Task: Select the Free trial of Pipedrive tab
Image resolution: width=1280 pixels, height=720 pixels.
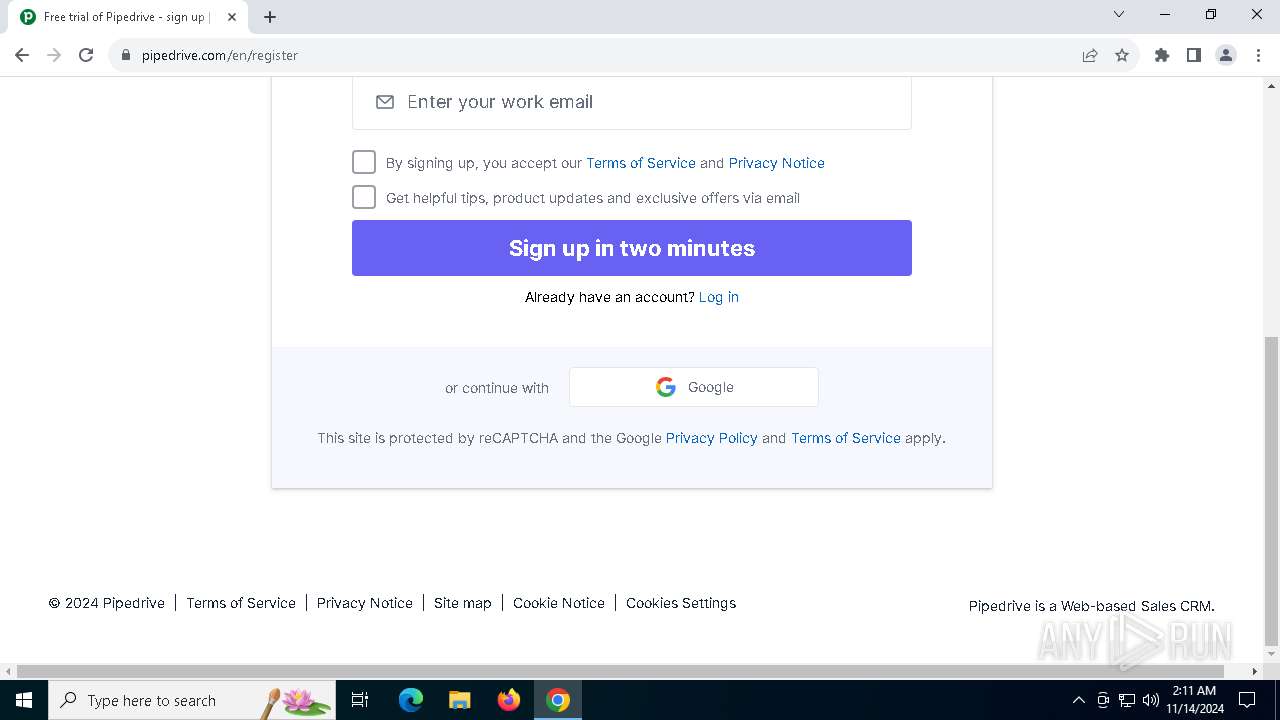Action: [126, 17]
